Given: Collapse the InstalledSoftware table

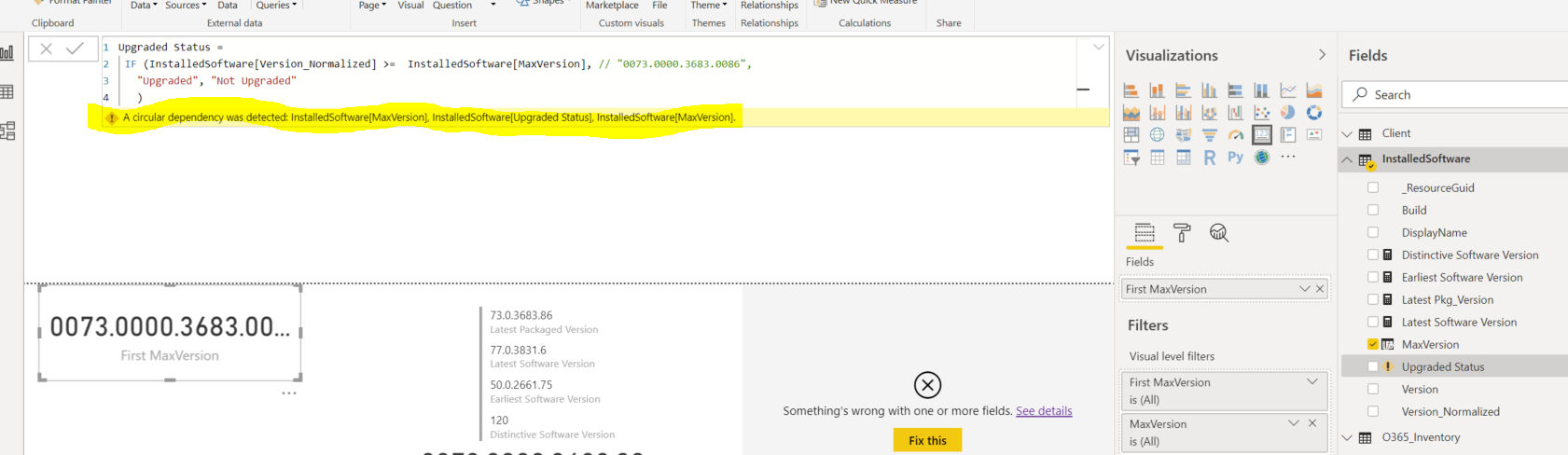Looking at the screenshot, I should coord(1347,159).
